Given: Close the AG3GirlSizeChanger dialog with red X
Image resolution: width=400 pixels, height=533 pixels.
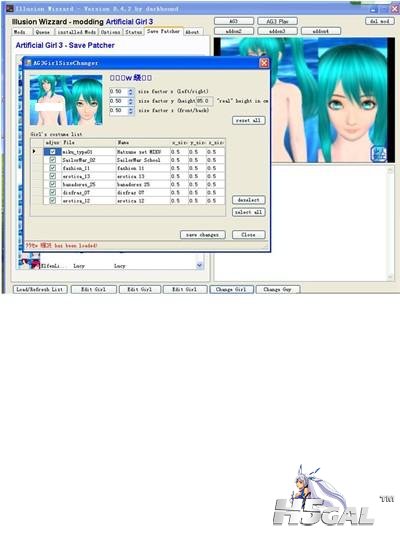Looking at the screenshot, I should coord(264,63).
